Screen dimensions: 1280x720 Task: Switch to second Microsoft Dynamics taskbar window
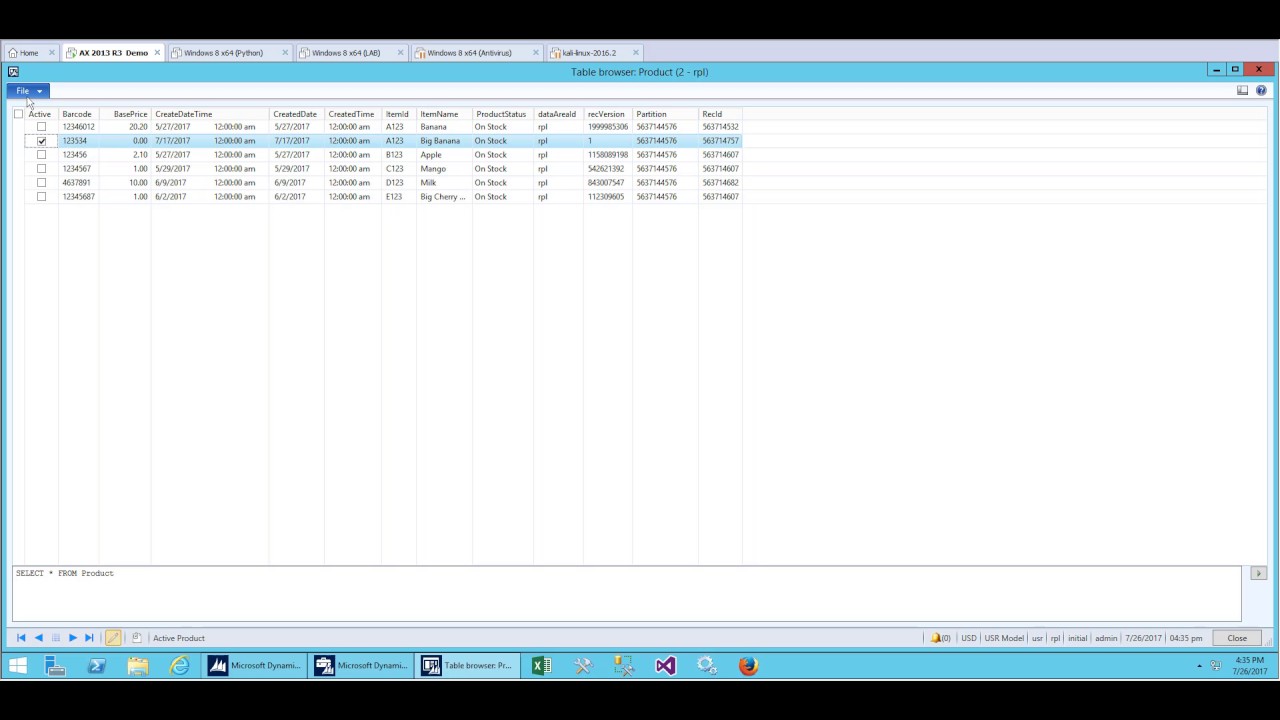(x=360, y=665)
